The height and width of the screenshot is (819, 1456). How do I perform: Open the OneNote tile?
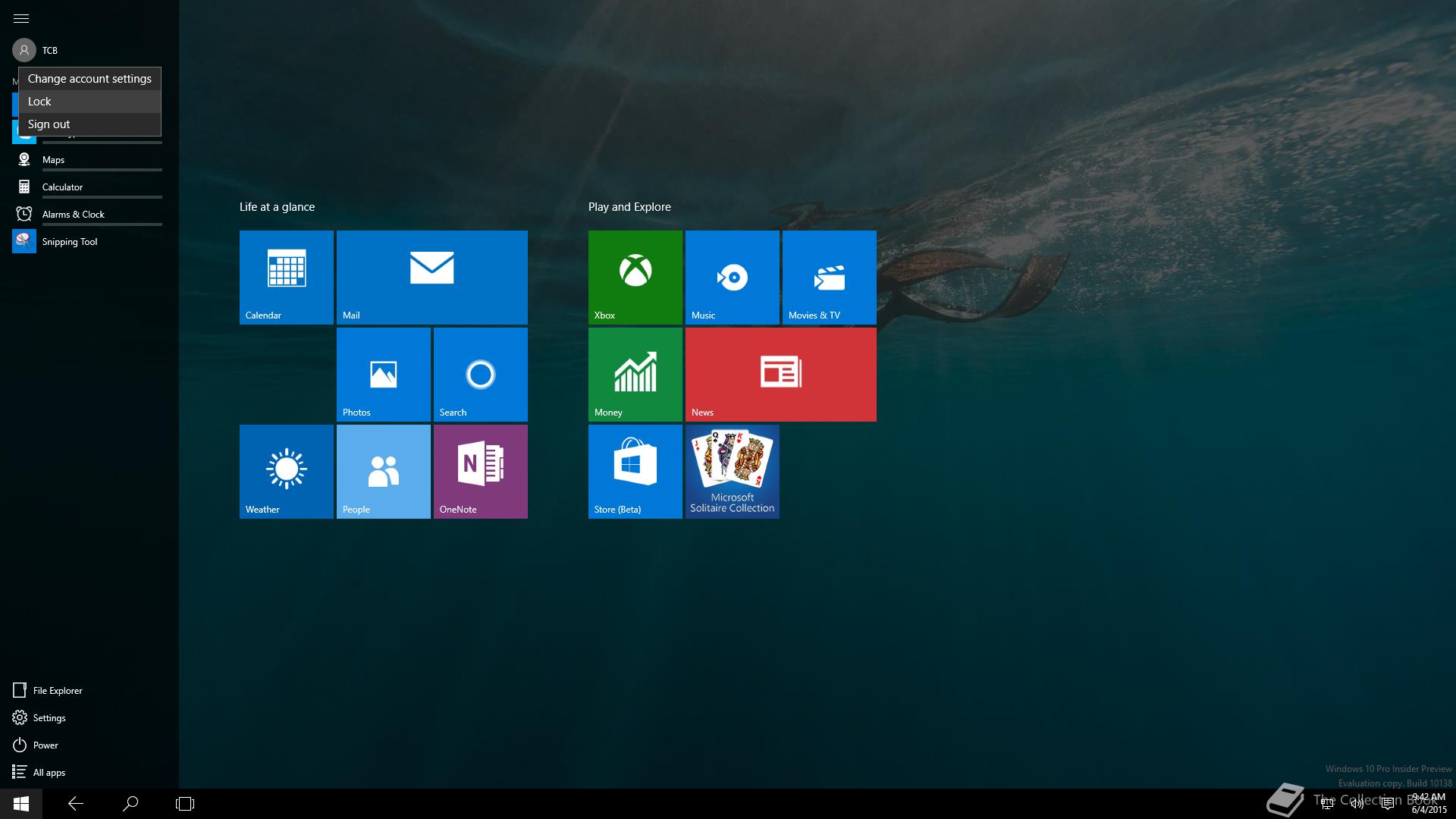click(x=480, y=472)
